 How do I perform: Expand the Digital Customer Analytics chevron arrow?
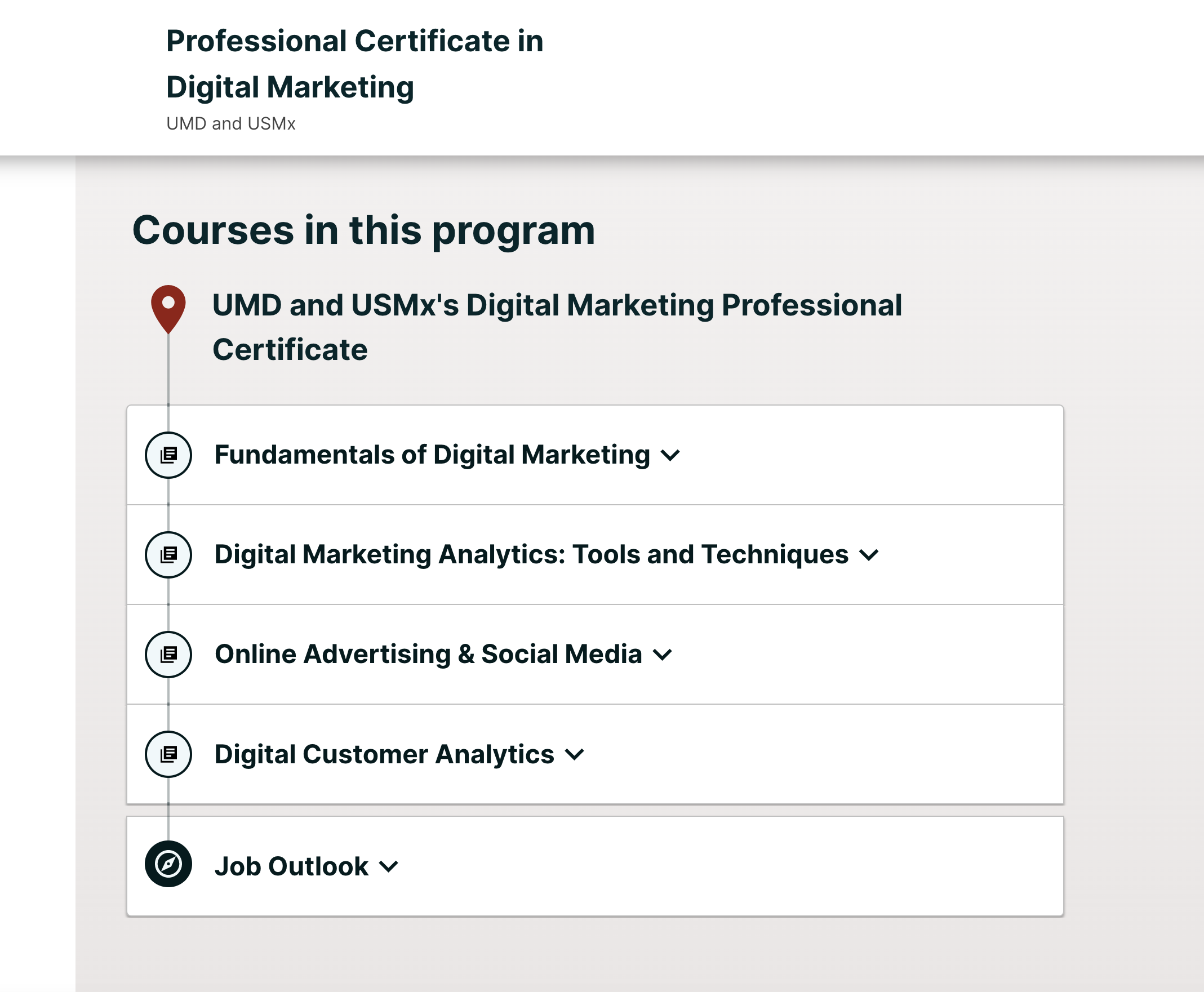(574, 754)
